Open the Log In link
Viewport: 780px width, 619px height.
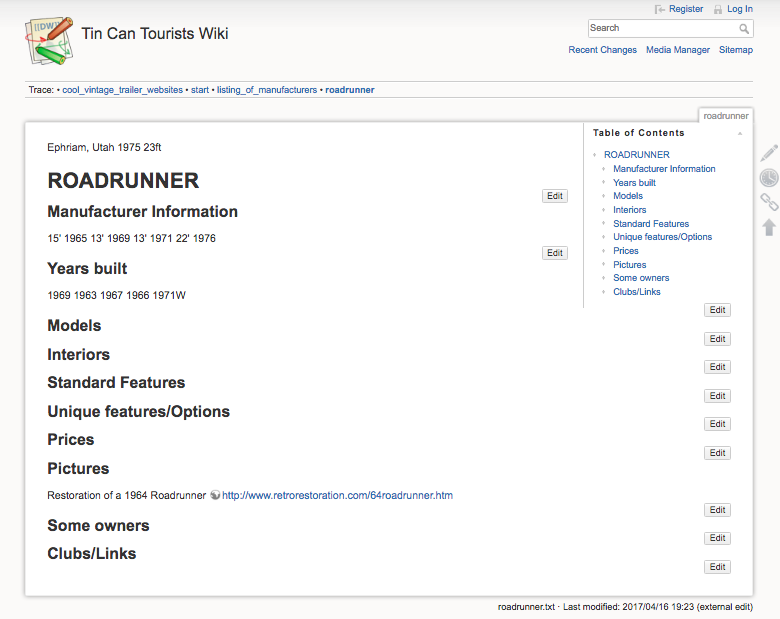(x=740, y=9)
